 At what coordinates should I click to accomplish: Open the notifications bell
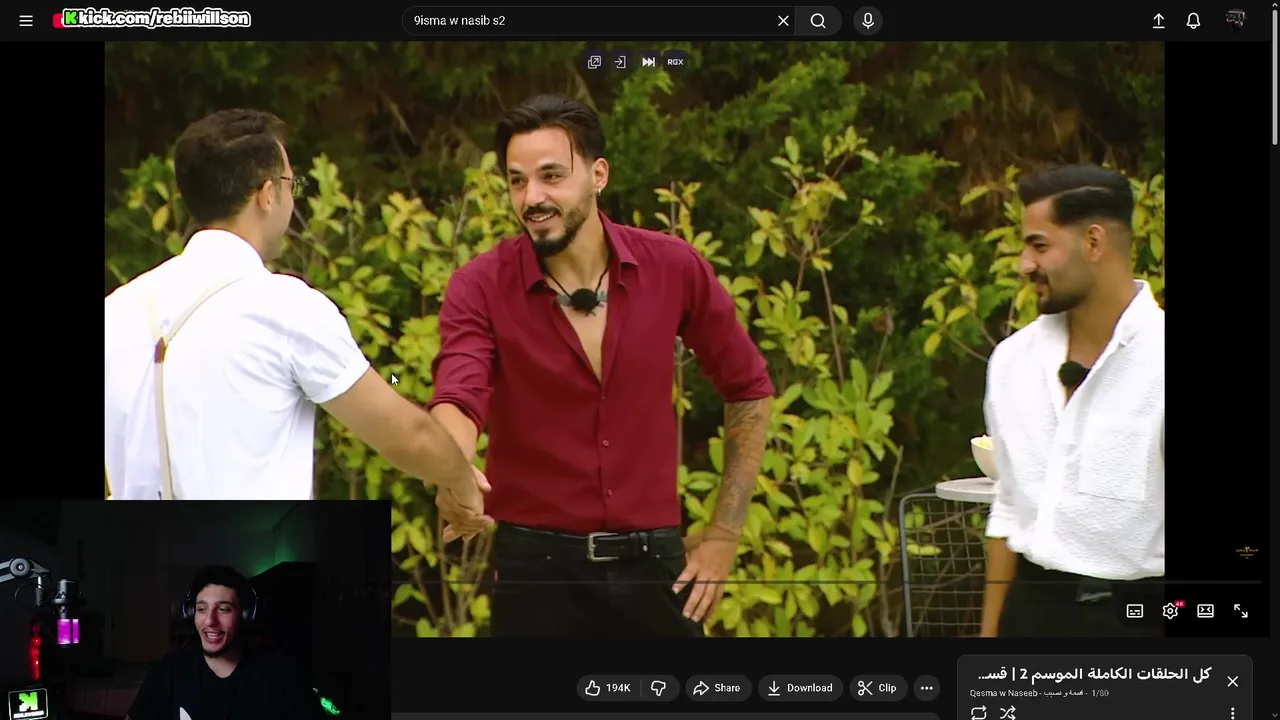1193,20
